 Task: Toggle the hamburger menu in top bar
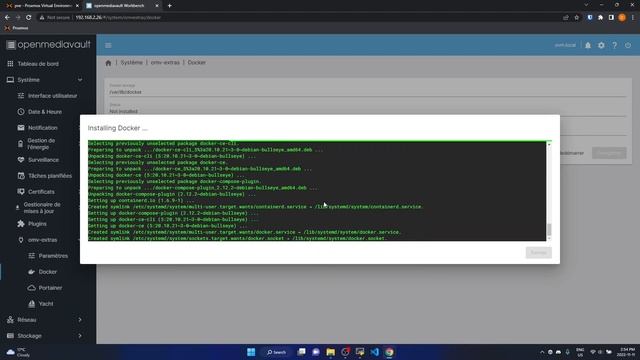click(x=108, y=45)
